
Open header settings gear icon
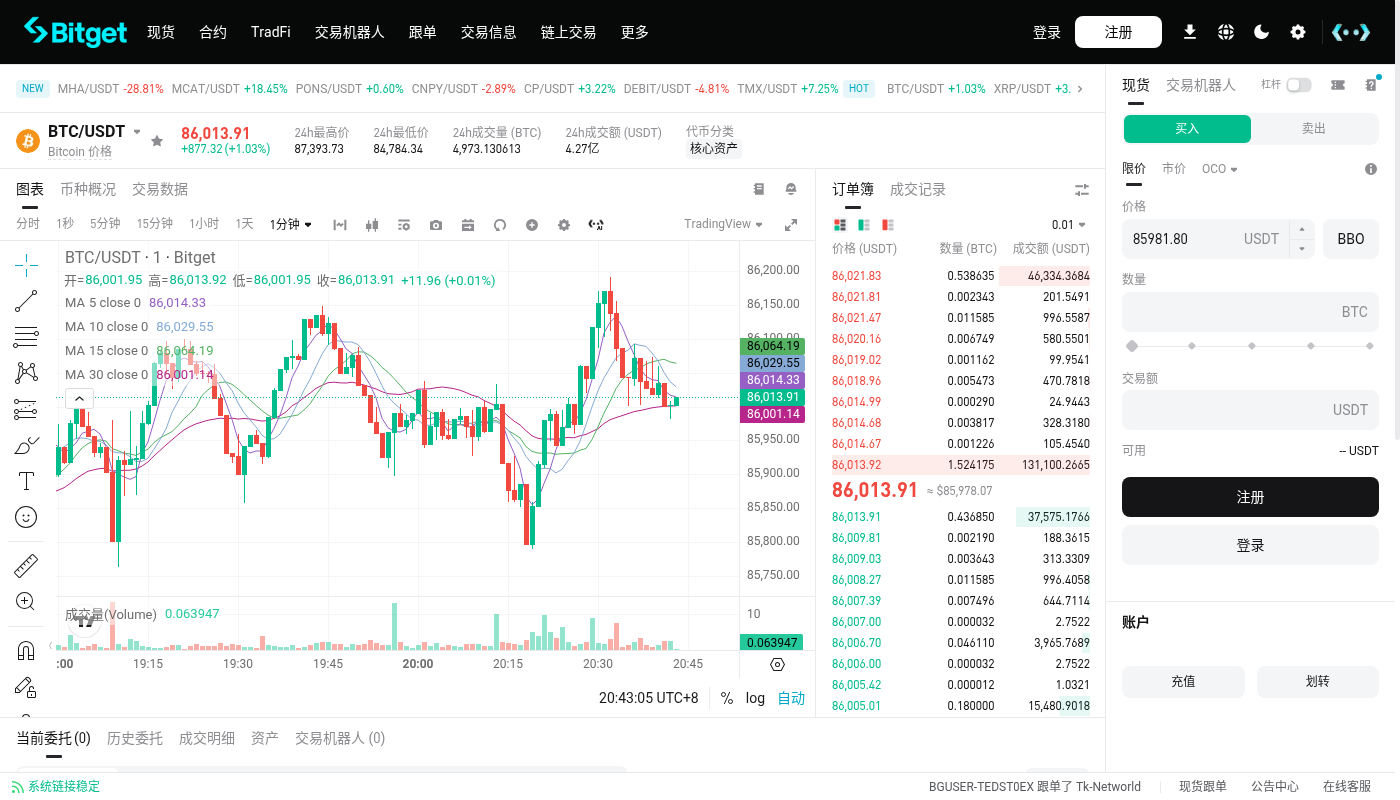[x=1298, y=32]
